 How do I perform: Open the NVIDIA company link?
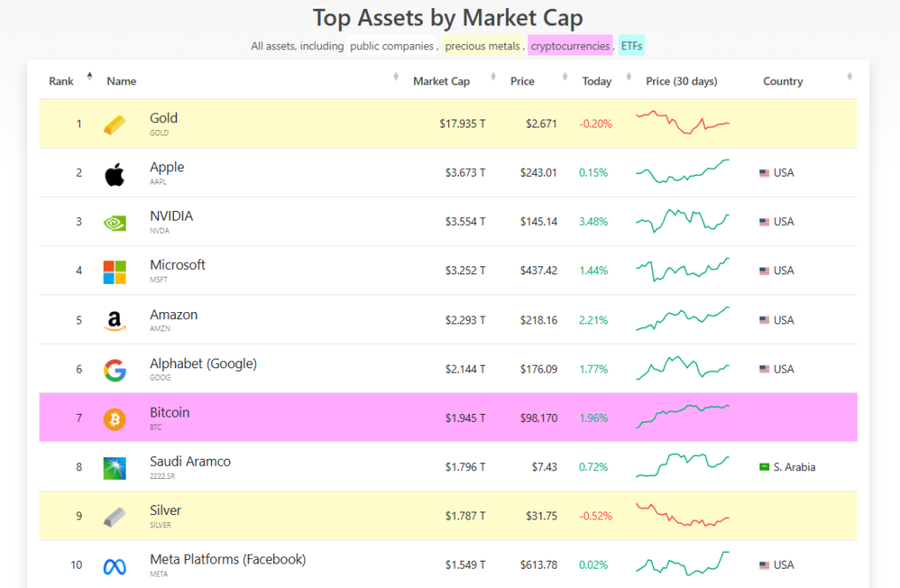tap(171, 216)
